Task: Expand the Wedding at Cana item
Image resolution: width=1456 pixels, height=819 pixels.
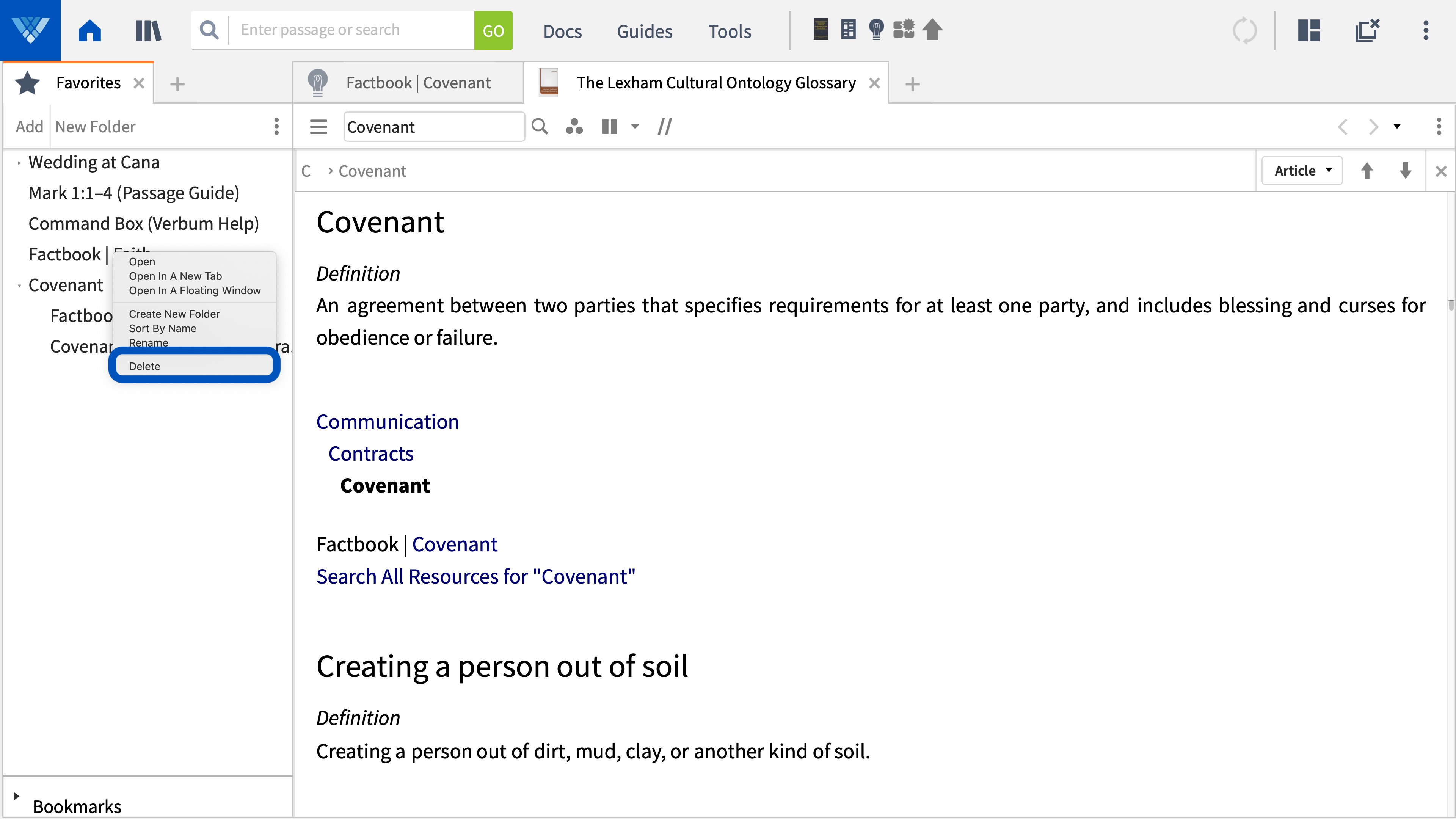Action: [19, 163]
